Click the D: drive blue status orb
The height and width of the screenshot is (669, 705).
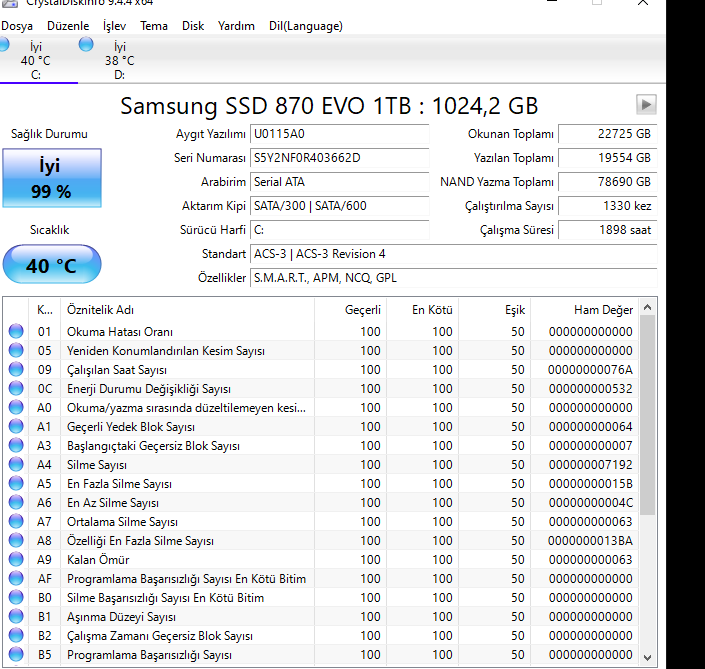(86, 45)
